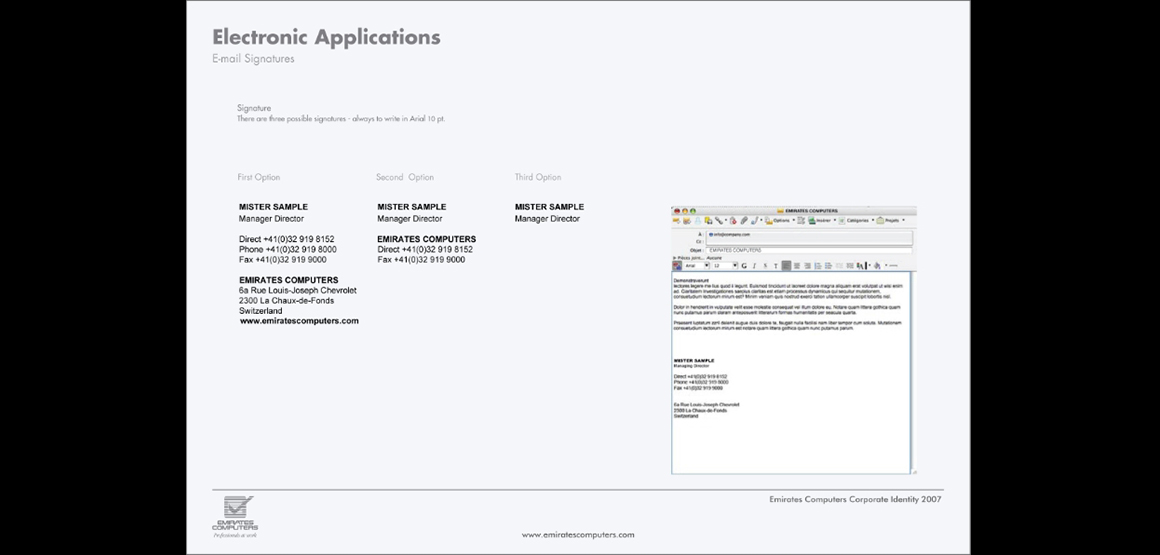Click the Options toolbar icon
This screenshot has height=555, width=1160.
pos(778,220)
